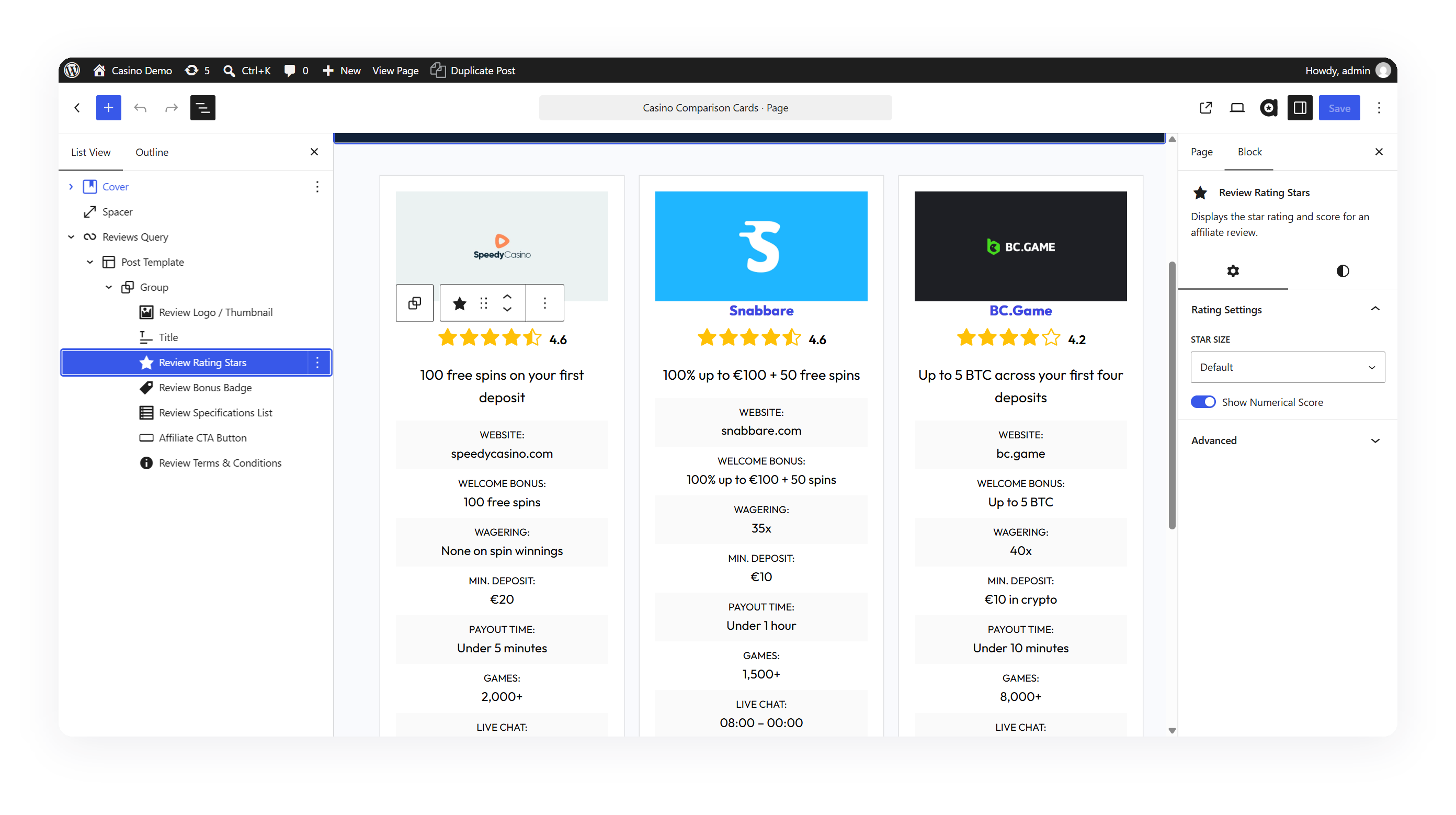Open the editor options three-dot menu
The image size is (1456, 815).
[x=1379, y=107]
